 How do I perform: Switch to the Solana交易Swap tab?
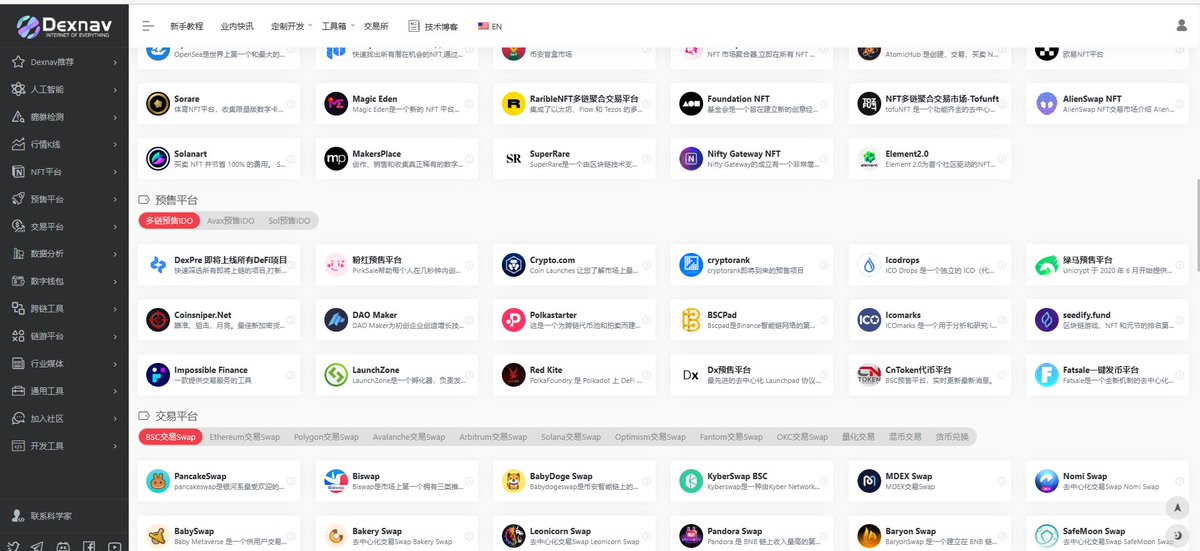(571, 437)
